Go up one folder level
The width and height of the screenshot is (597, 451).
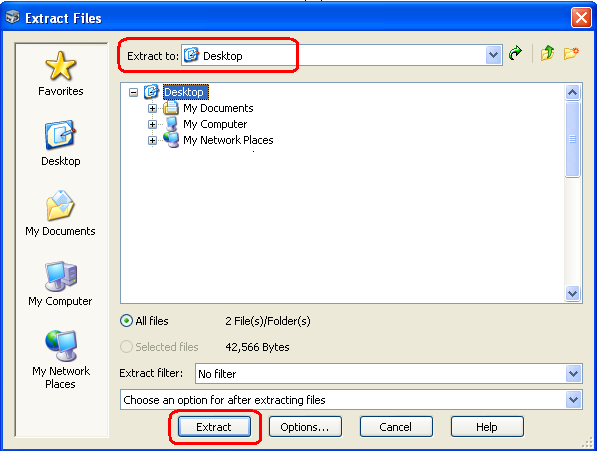pos(548,53)
